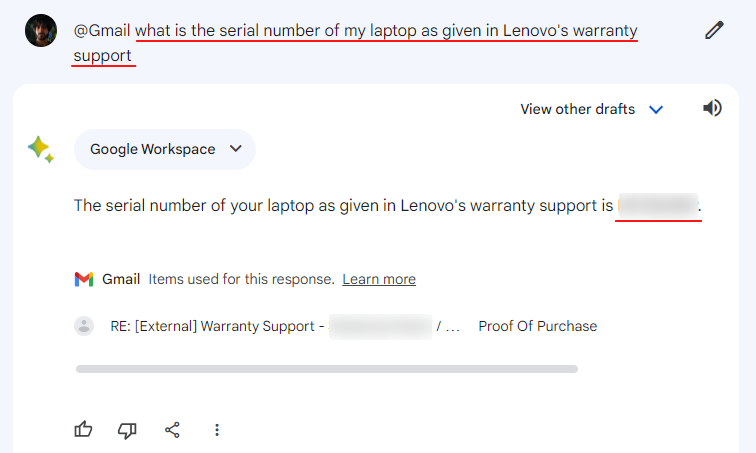Image resolution: width=756 pixels, height=453 pixels.
Task: Open the Proof Of Purchase item
Action: (x=538, y=326)
